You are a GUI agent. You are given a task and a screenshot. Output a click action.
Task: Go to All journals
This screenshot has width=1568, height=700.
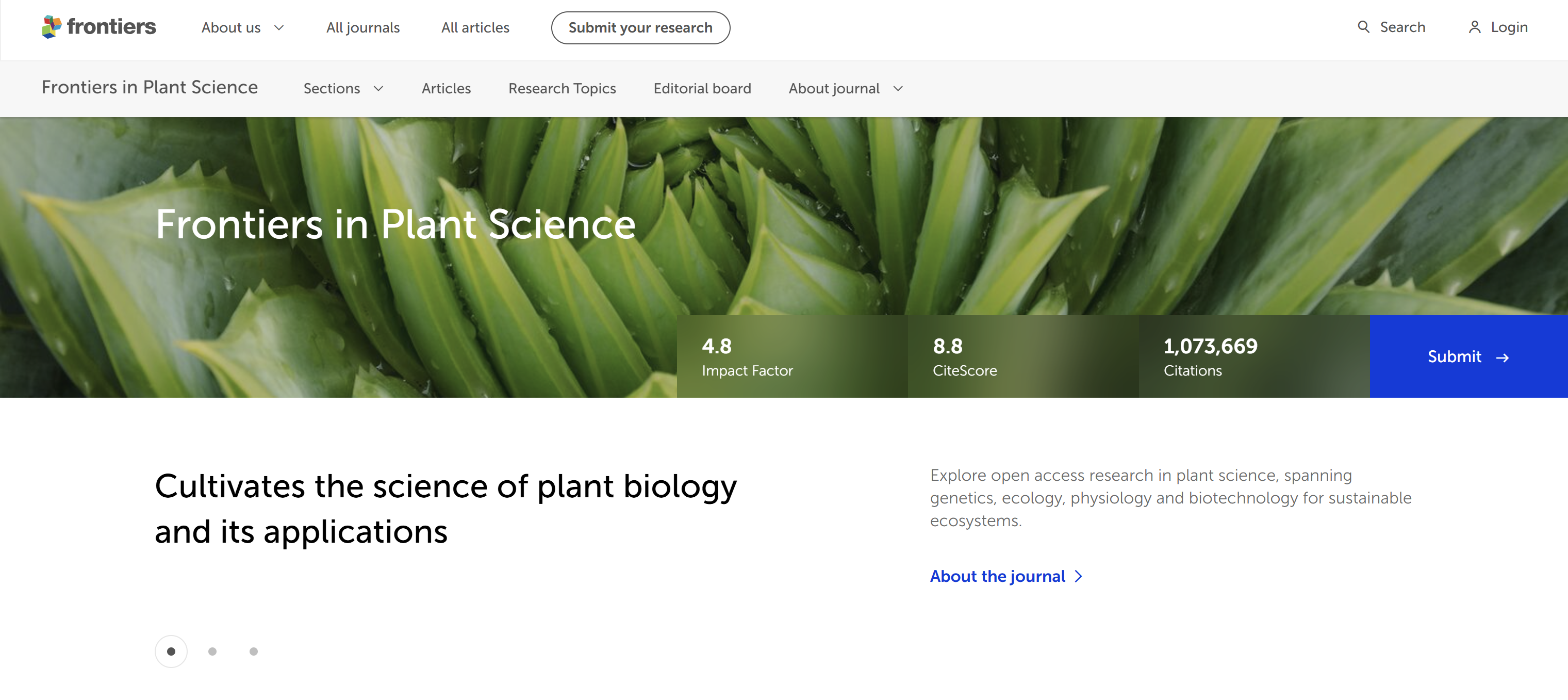click(x=363, y=28)
